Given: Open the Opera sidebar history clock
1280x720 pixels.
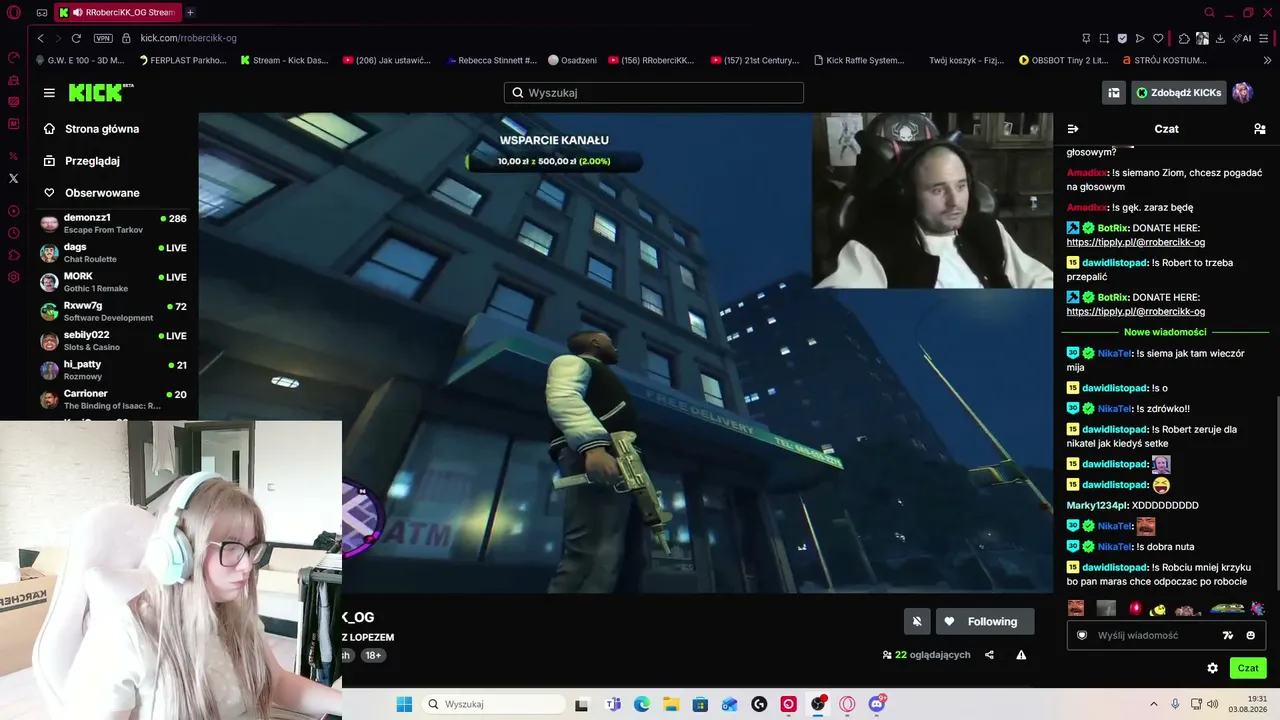Looking at the screenshot, I should coord(13,233).
